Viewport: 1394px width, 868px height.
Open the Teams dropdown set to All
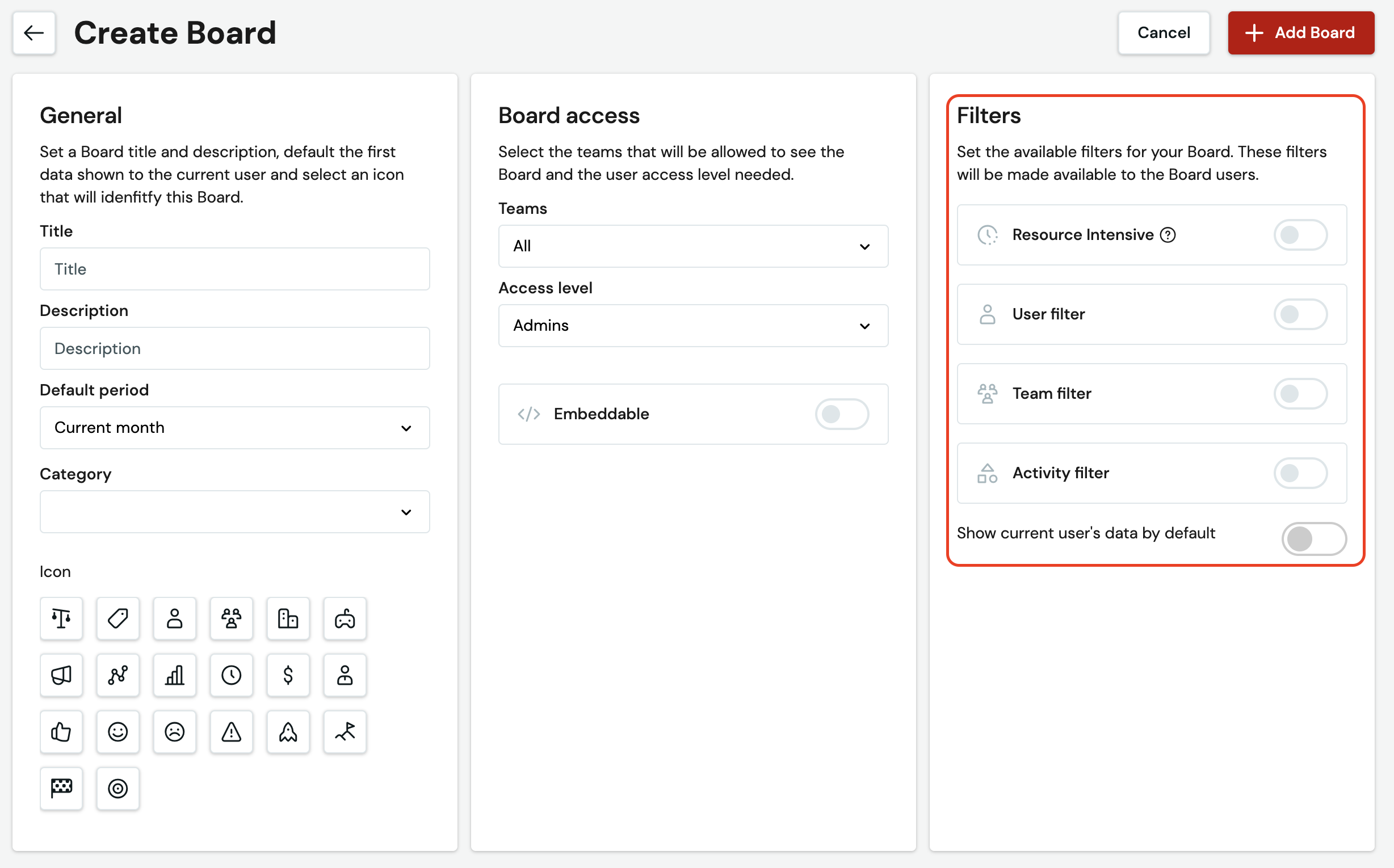pyautogui.click(x=693, y=246)
